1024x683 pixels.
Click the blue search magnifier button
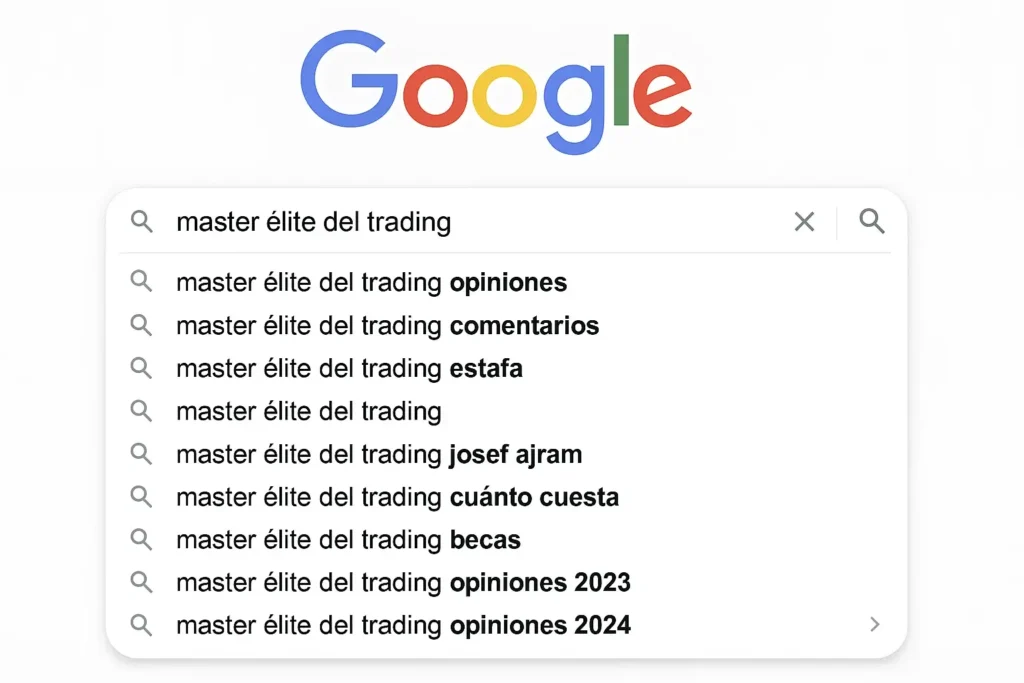[872, 221]
